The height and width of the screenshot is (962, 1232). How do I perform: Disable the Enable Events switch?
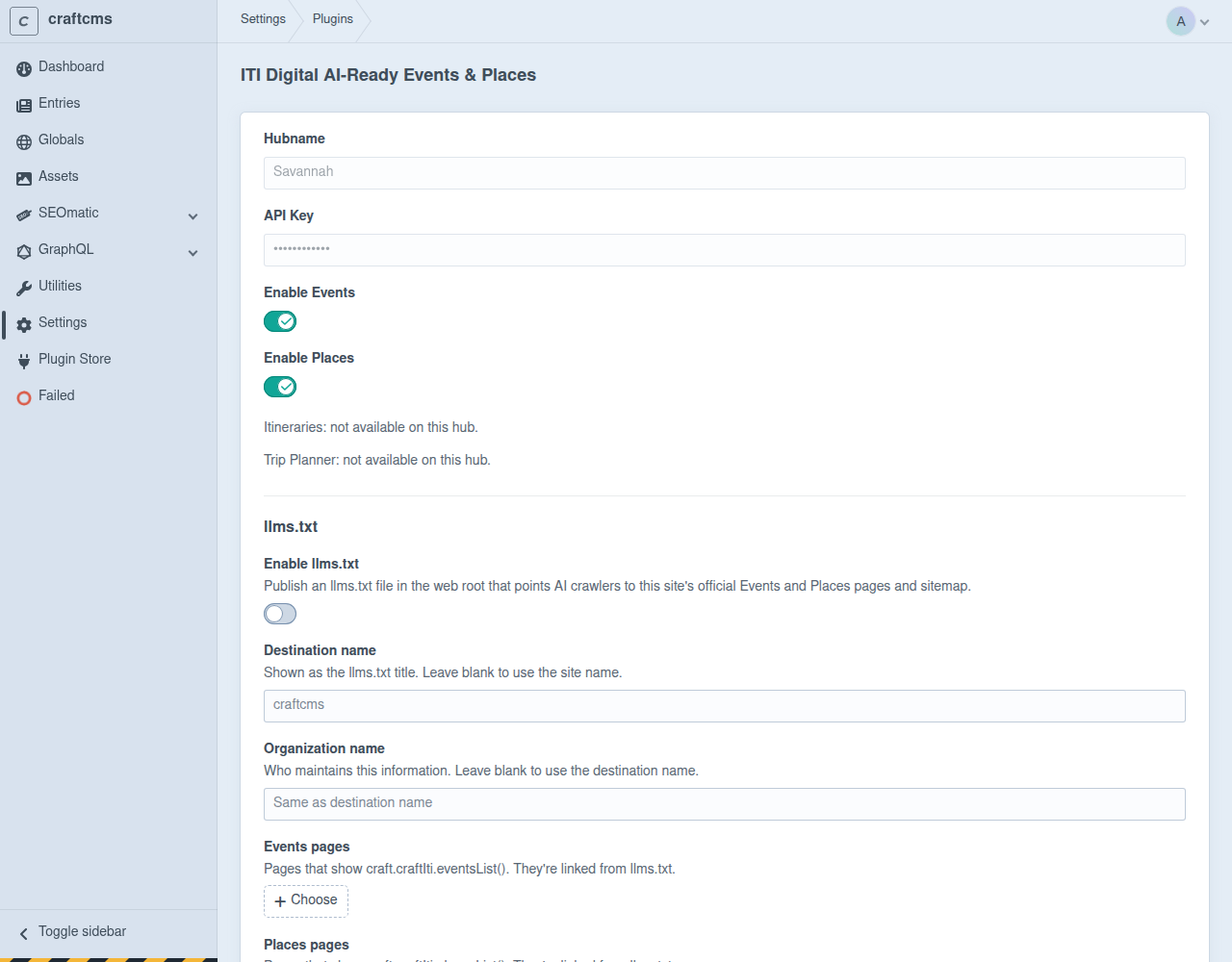pyautogui.click(x=280, y=321)
